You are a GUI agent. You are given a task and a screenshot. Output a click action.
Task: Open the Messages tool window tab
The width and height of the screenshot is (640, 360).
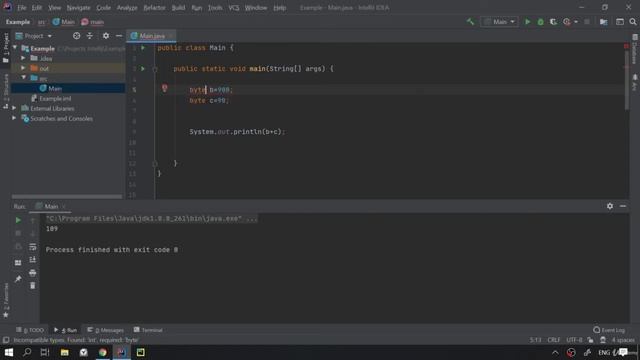(x=105, y=330)
